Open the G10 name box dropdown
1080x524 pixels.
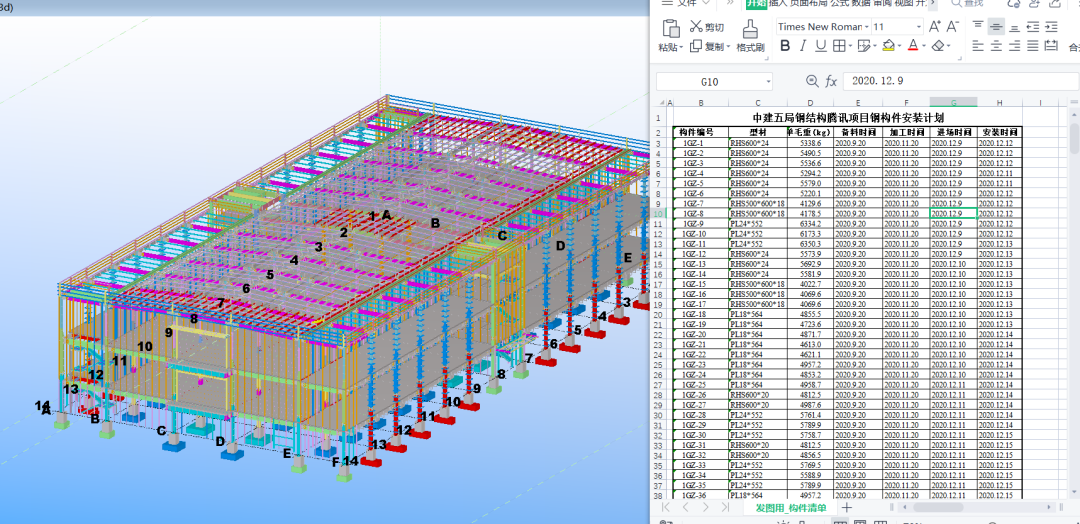[767, 81]
